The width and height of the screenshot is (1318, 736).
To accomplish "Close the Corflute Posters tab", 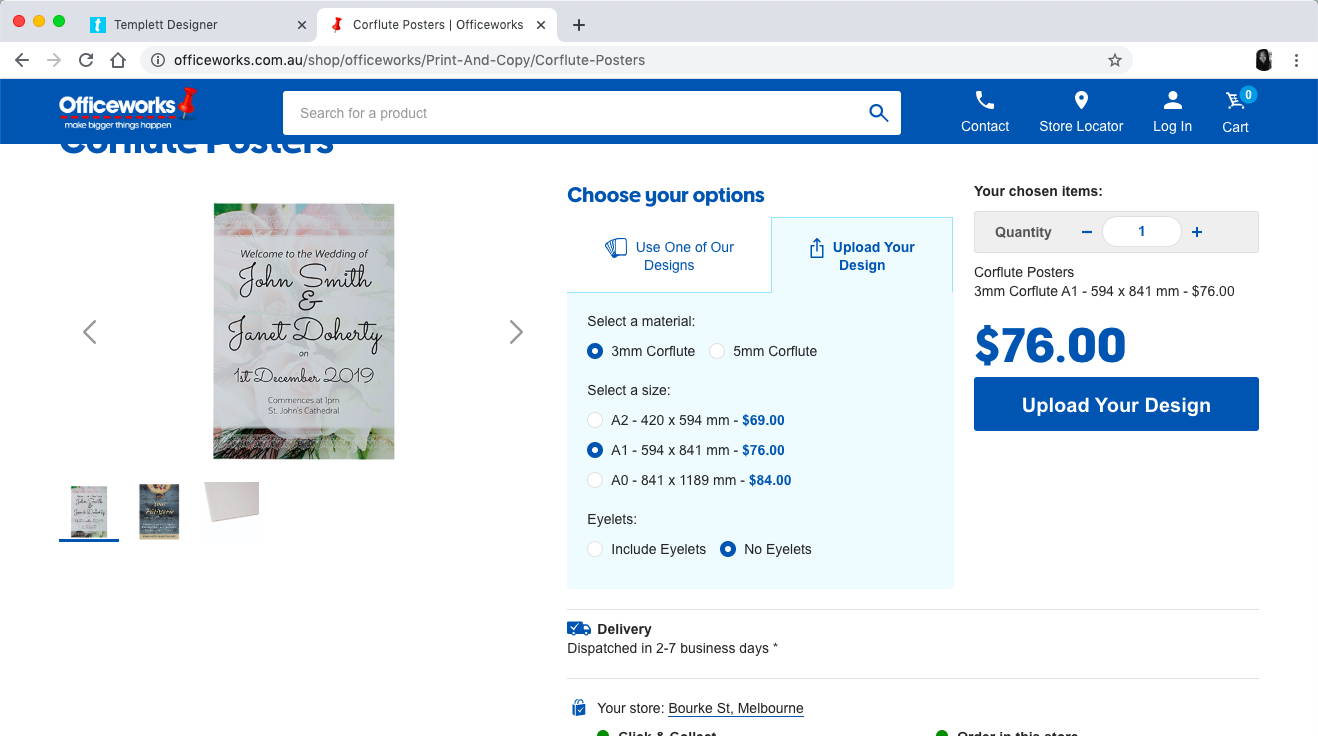I will (542, 25).
